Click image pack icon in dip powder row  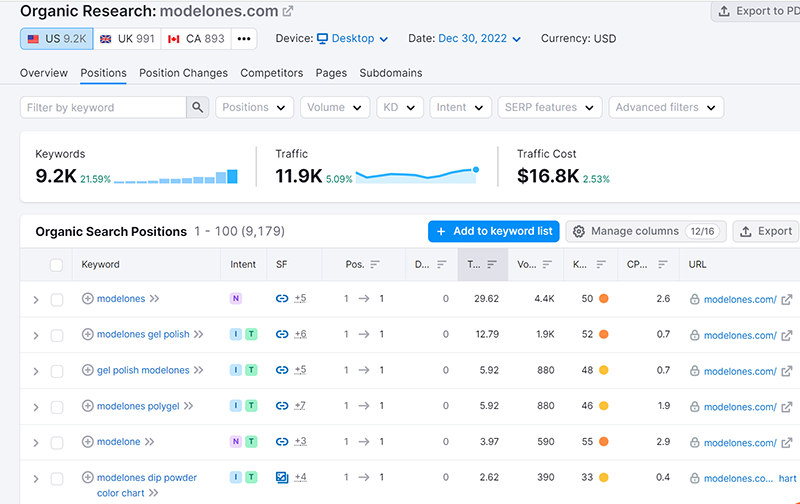tap(282, 477)
